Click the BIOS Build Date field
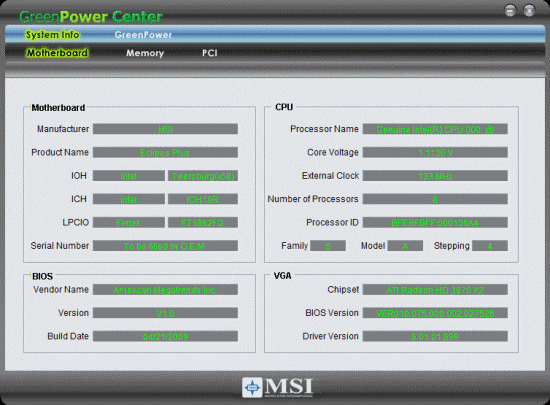This screenshot has height=405, width=550. (165, 336)
